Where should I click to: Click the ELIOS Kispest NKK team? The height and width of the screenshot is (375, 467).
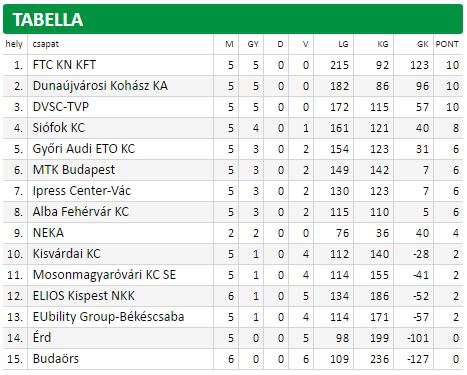(x=84, y=296)
